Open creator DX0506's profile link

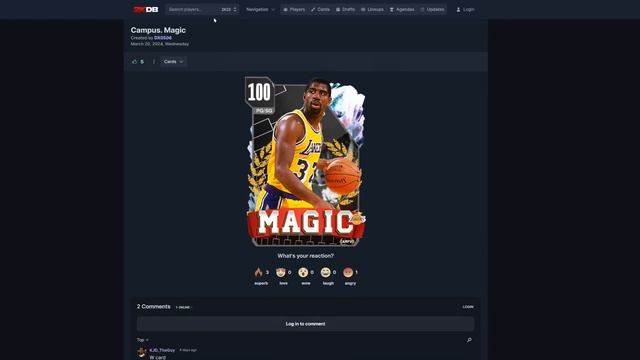(x=163, y=38)
